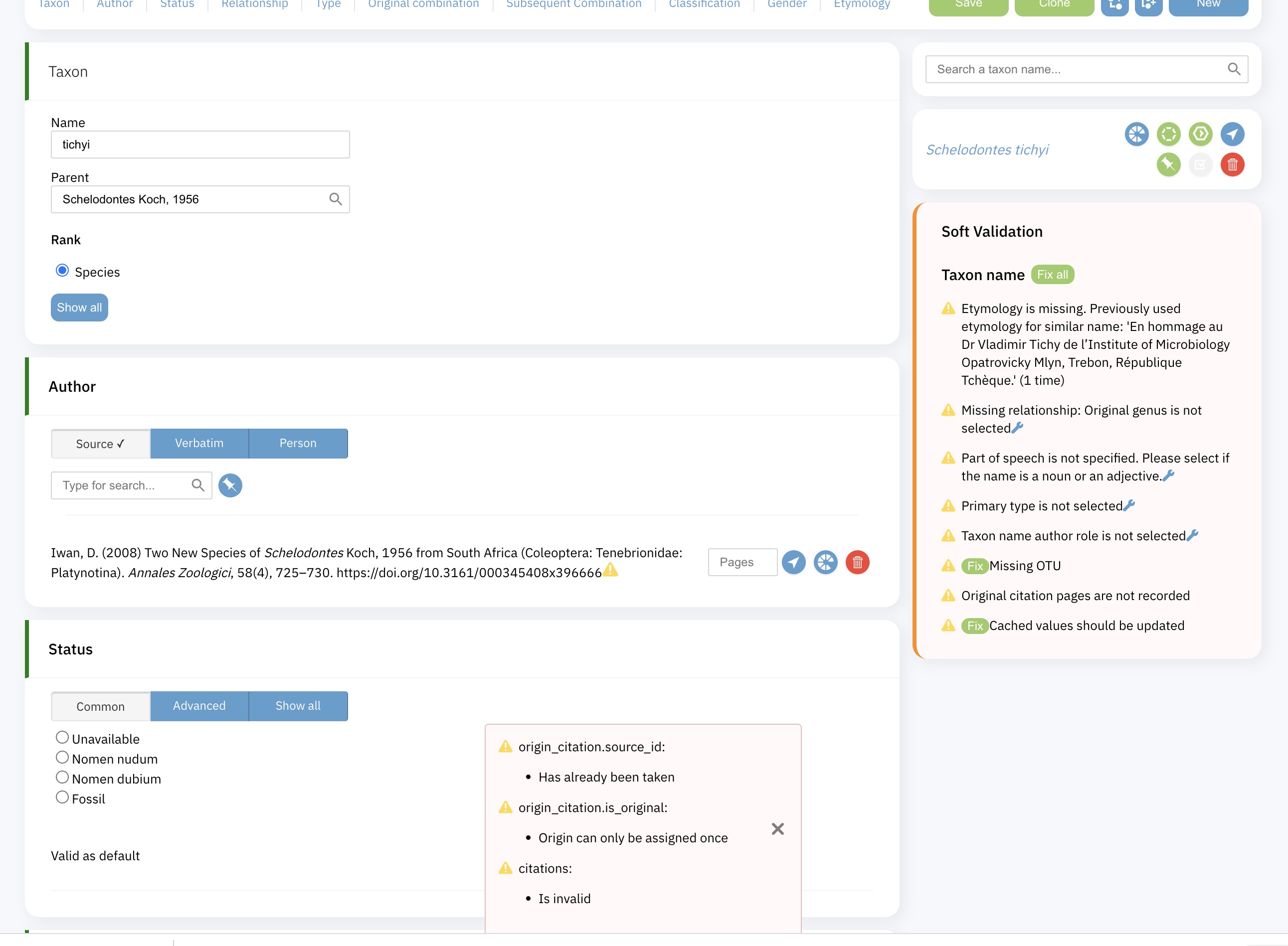1288x946 pixels.
Task: Remove the Iwan 2008 source citation
Action: point(858,562)
